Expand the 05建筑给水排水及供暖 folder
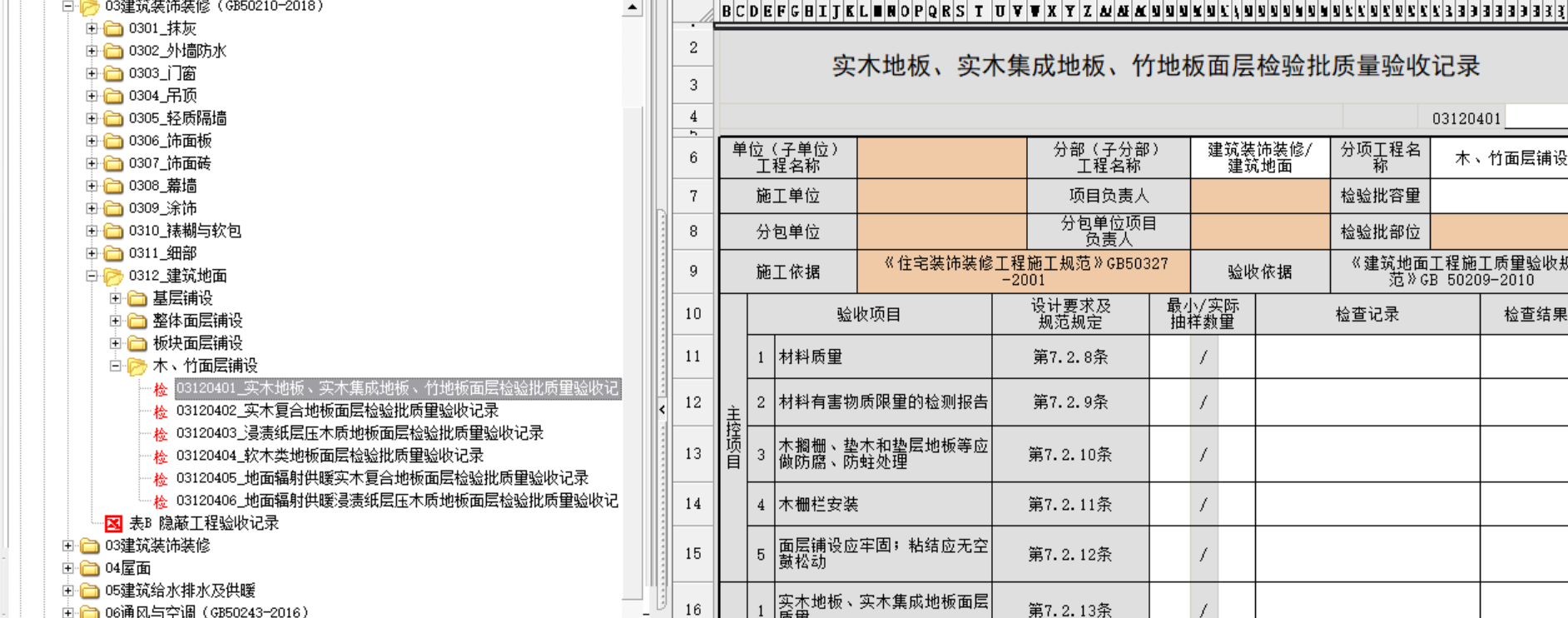Screen dimensions: 1568x618 tap(68, 591)
